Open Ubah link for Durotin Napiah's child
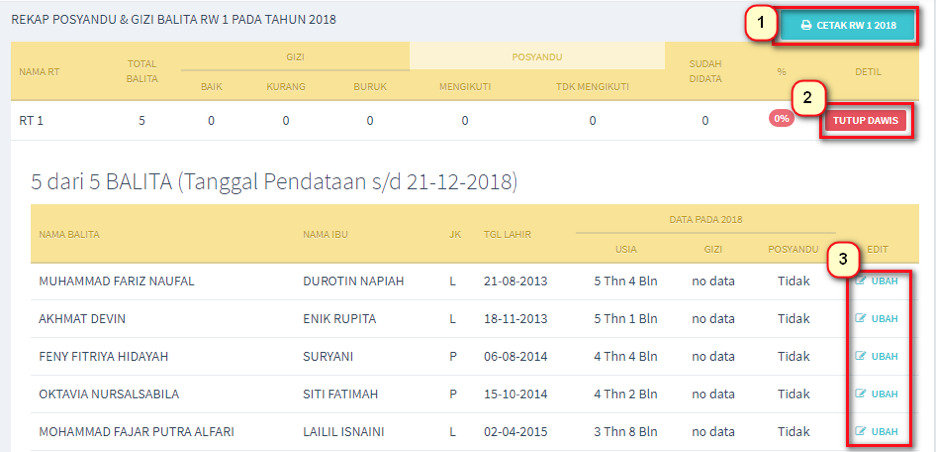The width and height of the screenshot is (936, 452). (884, 281)
